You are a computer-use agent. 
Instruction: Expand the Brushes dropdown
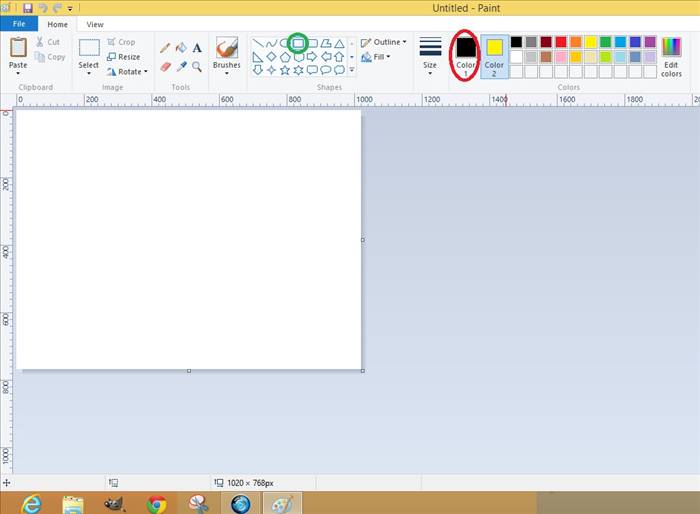click(x=227, y=73)
